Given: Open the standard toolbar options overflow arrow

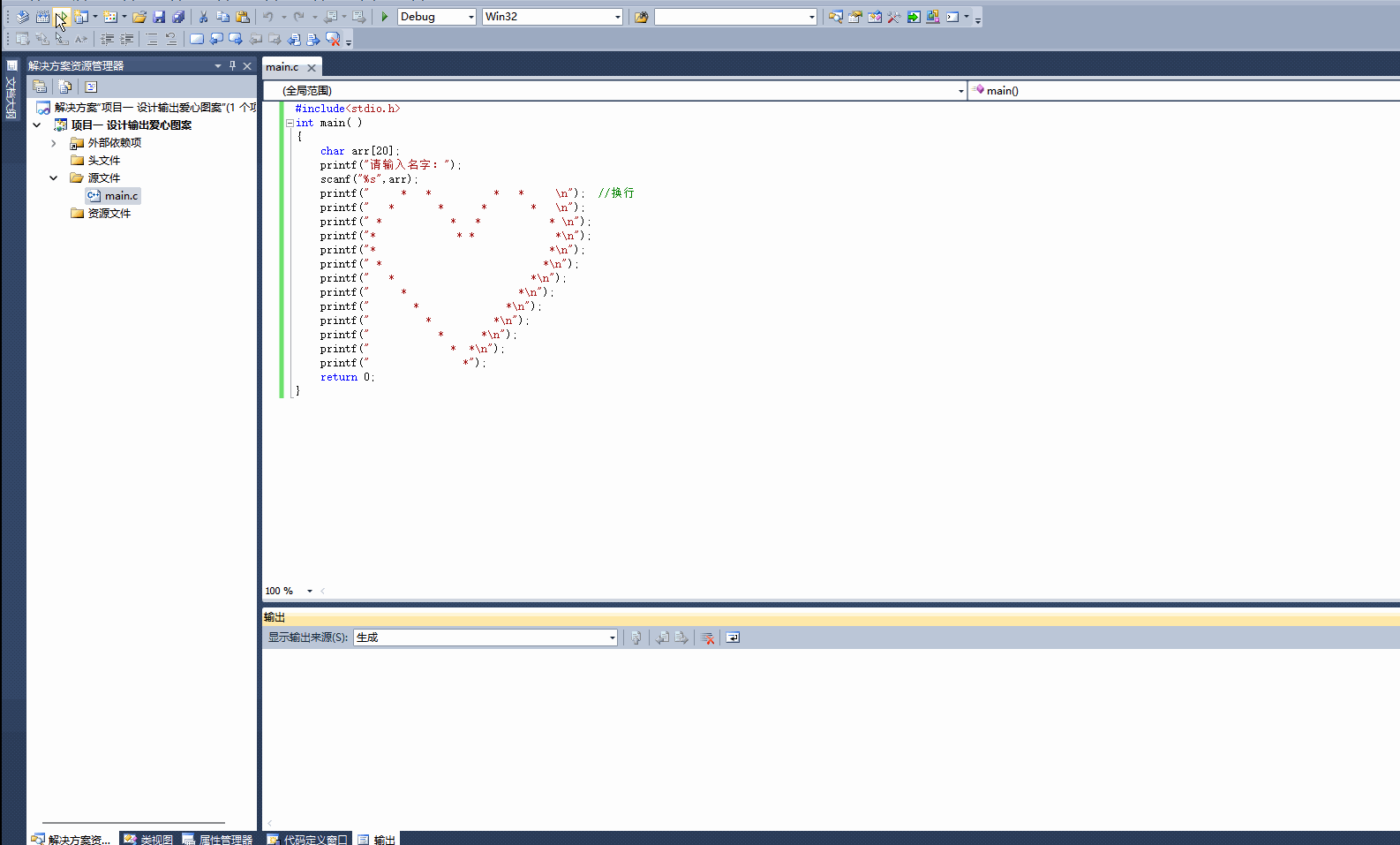Looking at the screenshot, I should pyautogui.click(x=978, y=18).
